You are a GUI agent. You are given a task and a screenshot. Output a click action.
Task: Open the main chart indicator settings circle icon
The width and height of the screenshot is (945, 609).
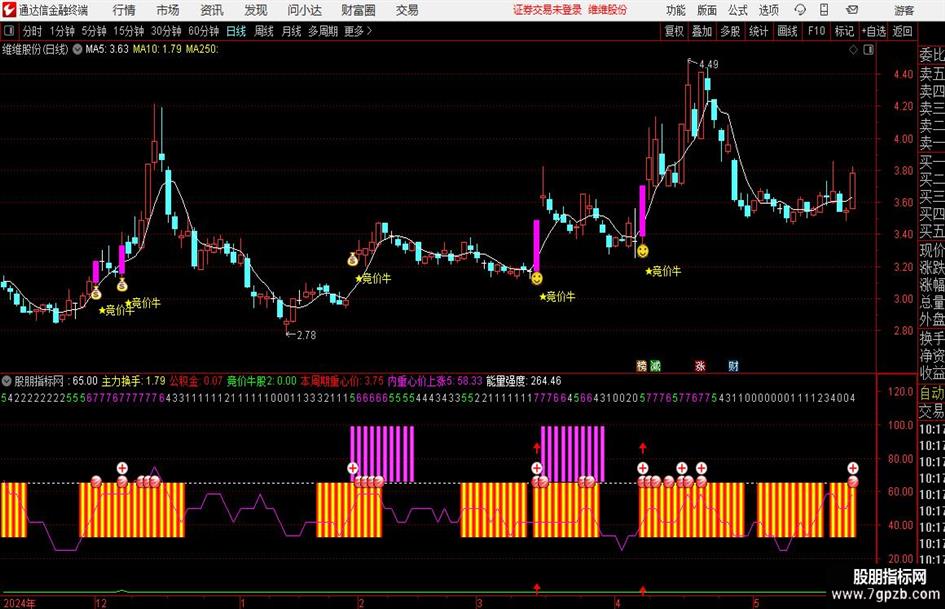(x=78, y=49)
